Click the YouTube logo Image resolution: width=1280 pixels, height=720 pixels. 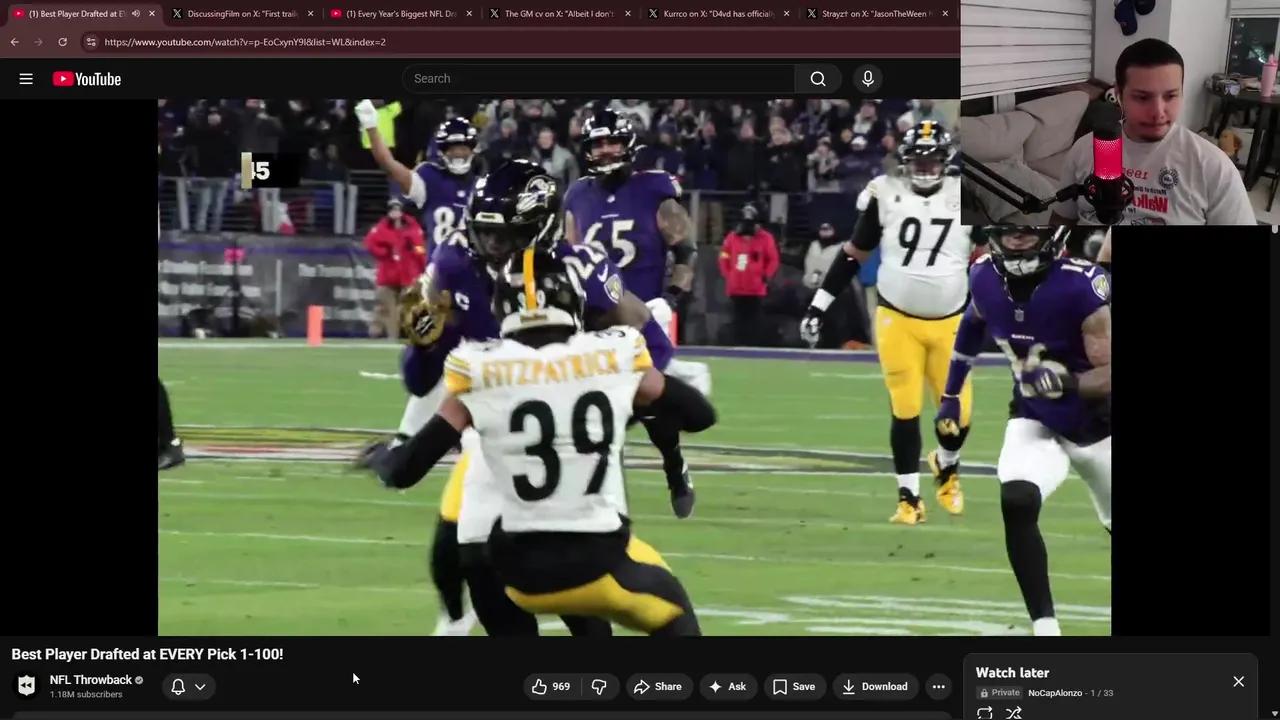[x=86, y=78]
